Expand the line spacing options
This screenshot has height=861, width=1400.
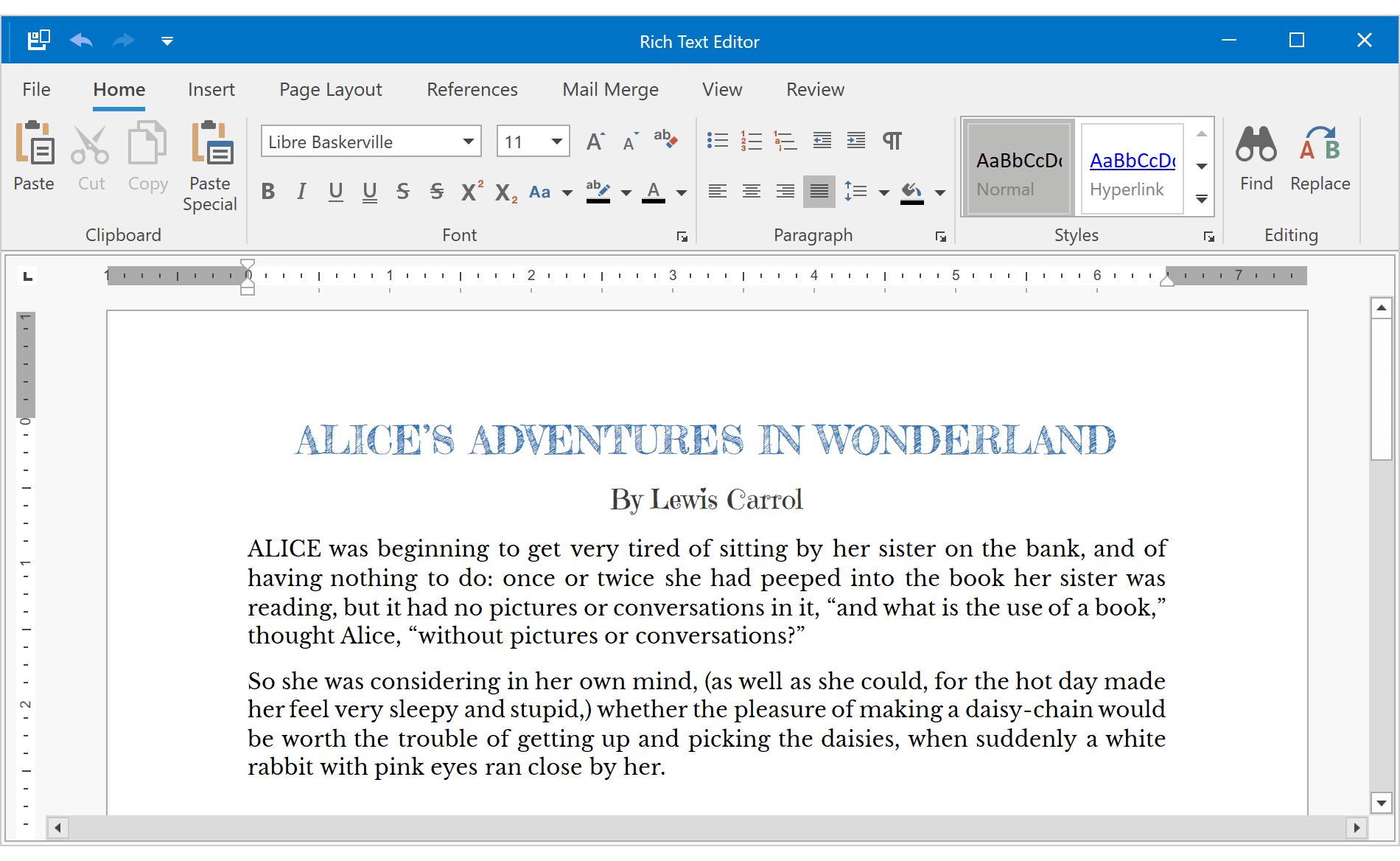pos(883,192)
